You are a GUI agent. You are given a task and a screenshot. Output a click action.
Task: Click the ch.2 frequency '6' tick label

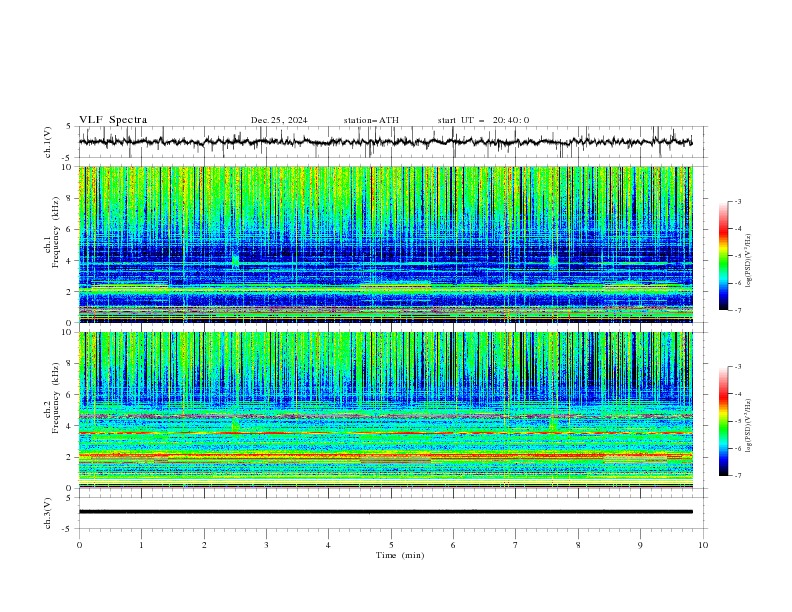(x=71, y=395)
